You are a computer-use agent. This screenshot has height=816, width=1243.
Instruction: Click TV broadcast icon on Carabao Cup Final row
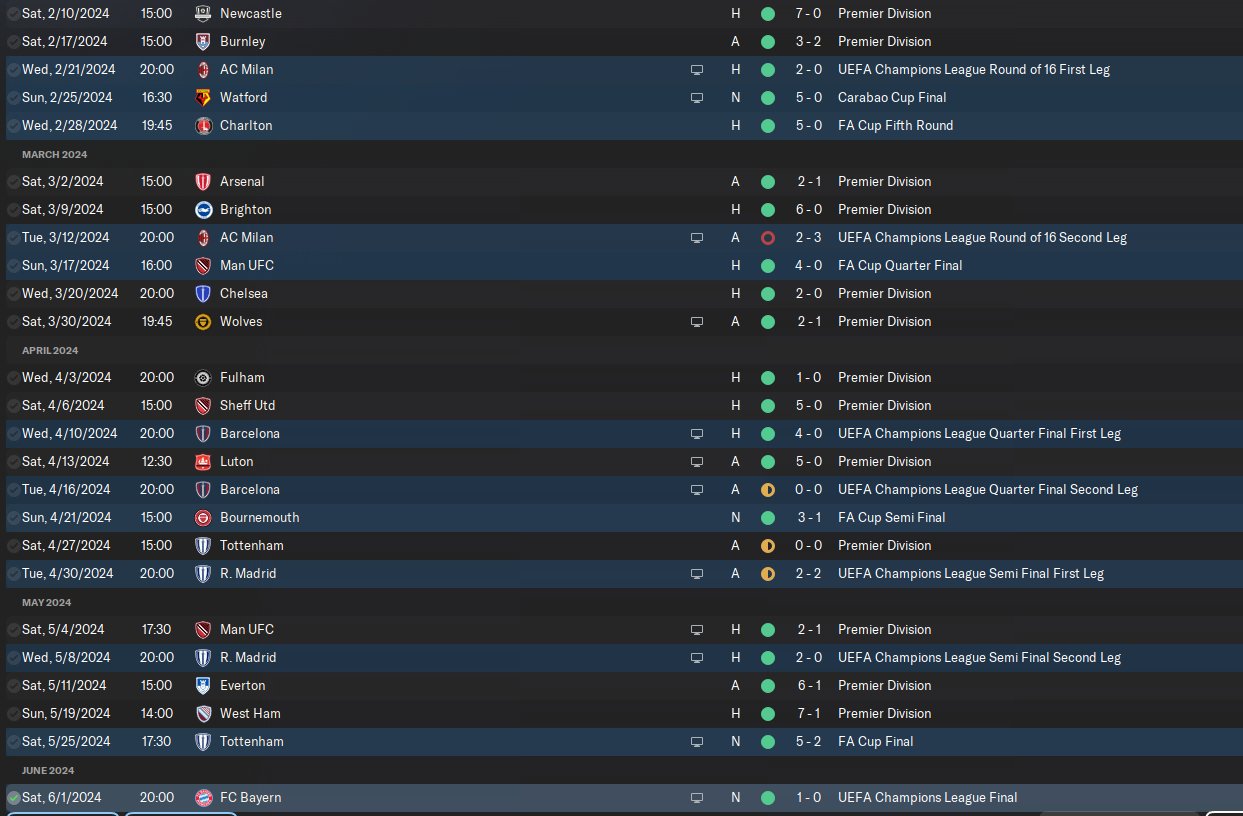point(697,98)
